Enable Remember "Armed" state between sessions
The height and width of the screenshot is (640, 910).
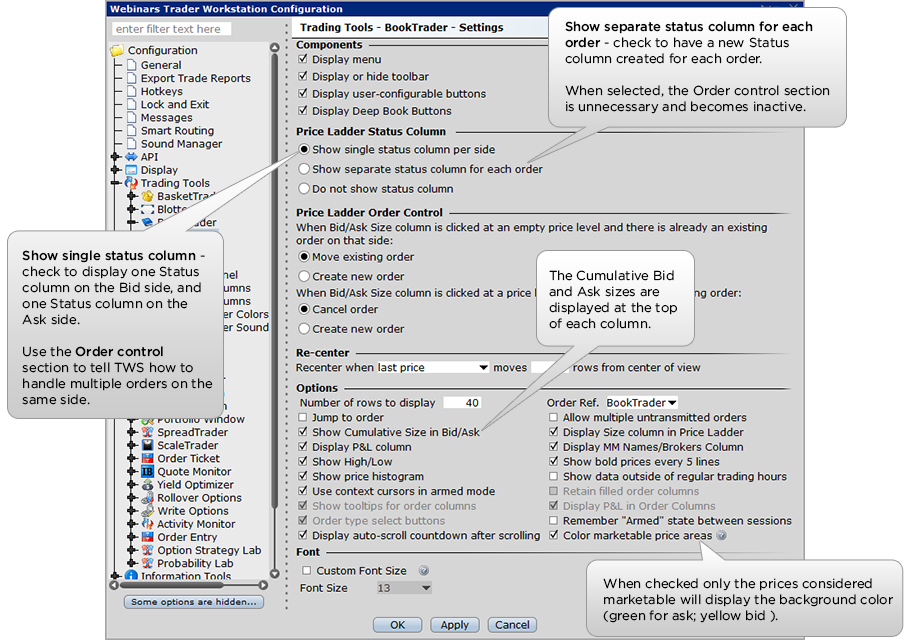tap(554, 520)
